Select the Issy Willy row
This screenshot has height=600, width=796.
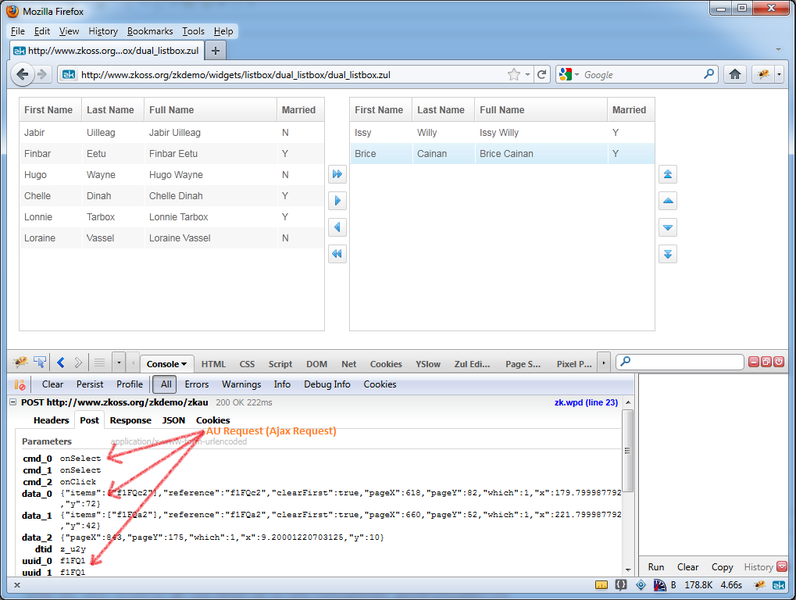[x=502, y=132]
